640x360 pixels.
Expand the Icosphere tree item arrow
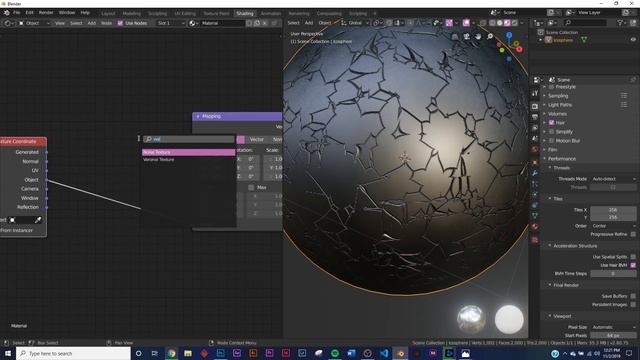point(541,40)
